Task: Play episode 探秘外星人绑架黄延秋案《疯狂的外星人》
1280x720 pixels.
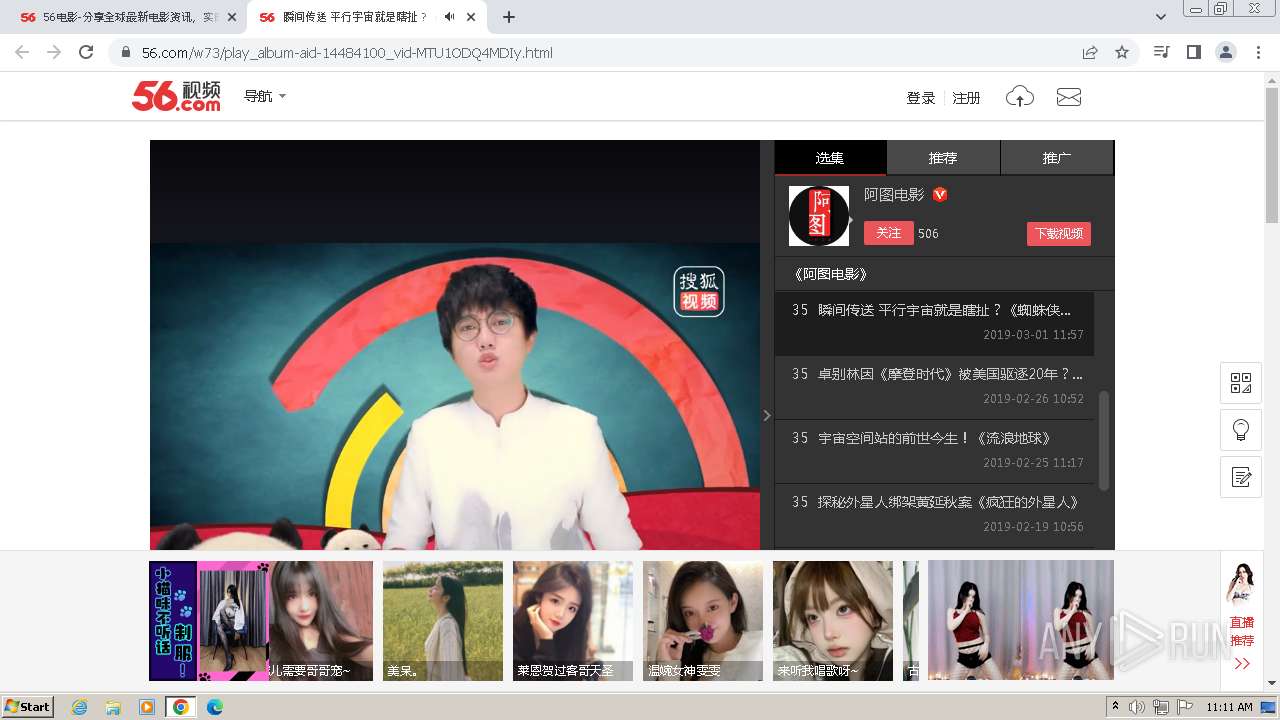Action: click(934, 515)
